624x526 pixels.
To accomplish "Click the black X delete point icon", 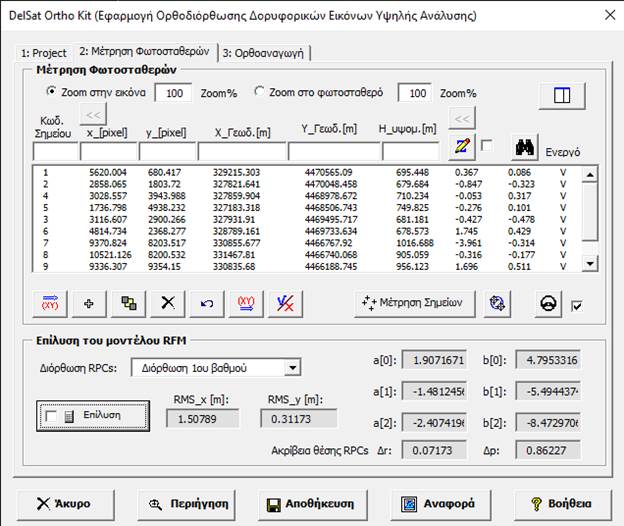I will pyautogui.click(x=168, y=303).
